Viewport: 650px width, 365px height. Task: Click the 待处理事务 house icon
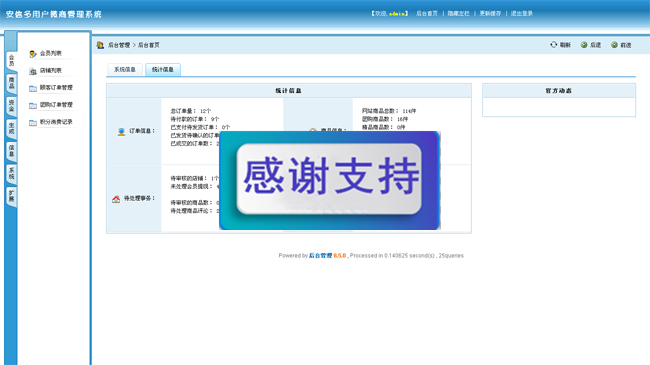[x=116, y=199]
